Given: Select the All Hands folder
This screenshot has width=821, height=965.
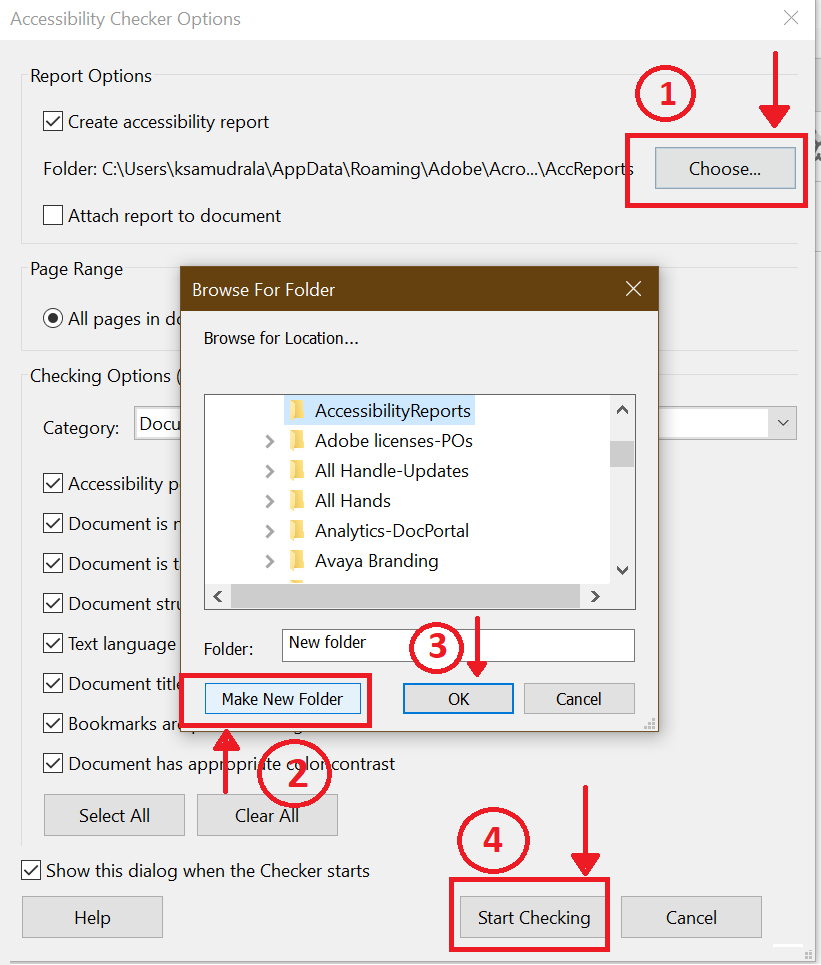Looking at the screenshot, I should tap(353, 501).
